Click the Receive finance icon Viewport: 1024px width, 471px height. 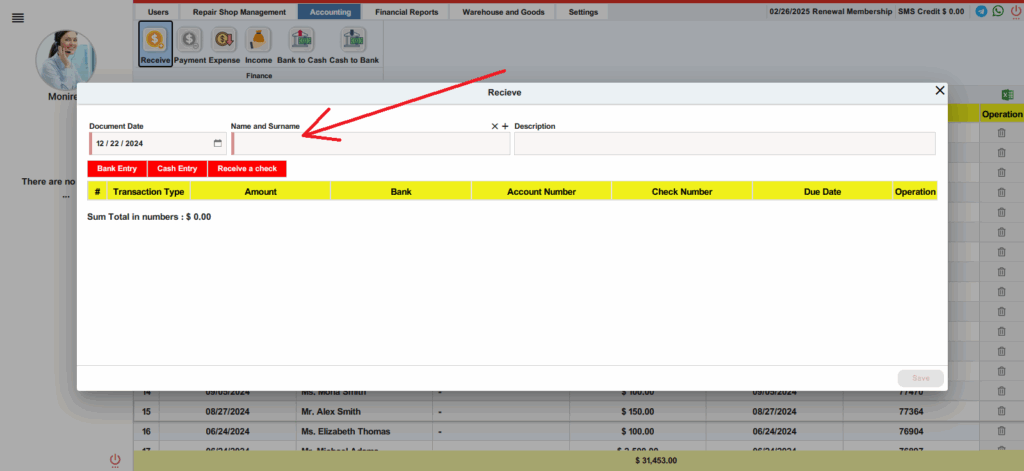point(155,44)
